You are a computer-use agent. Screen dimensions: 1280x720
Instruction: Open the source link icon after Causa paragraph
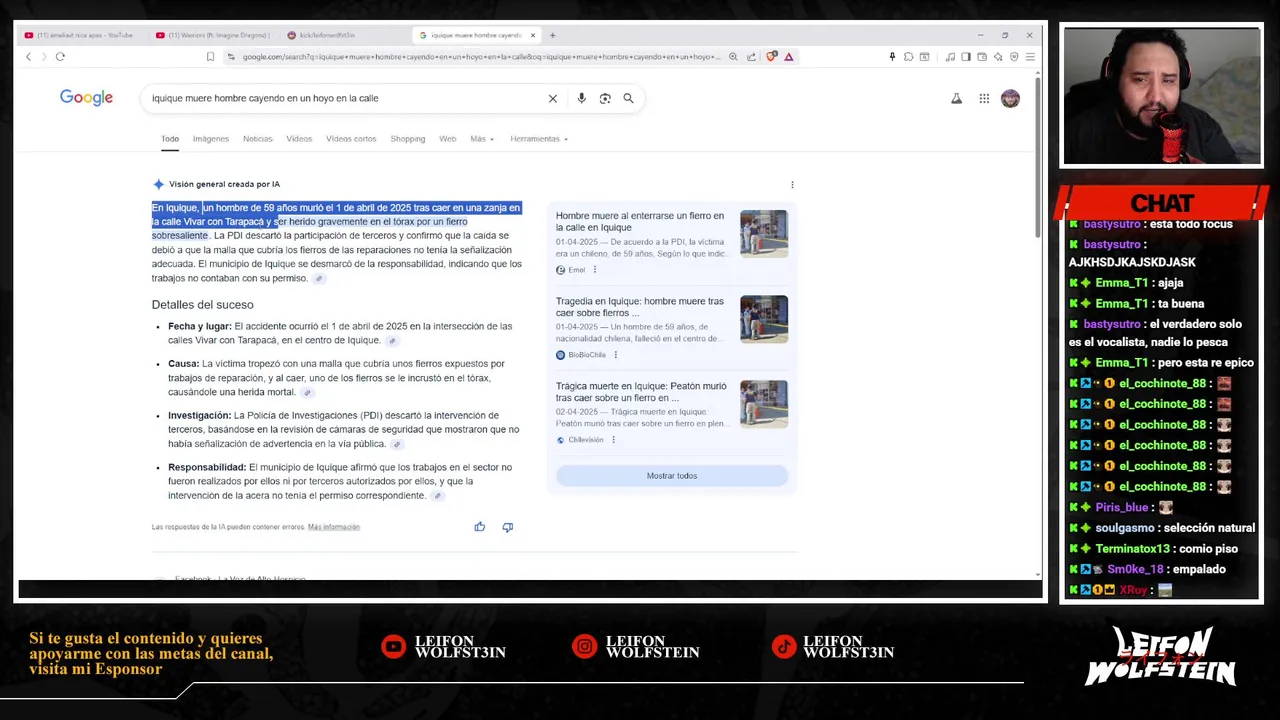(308, 393)
